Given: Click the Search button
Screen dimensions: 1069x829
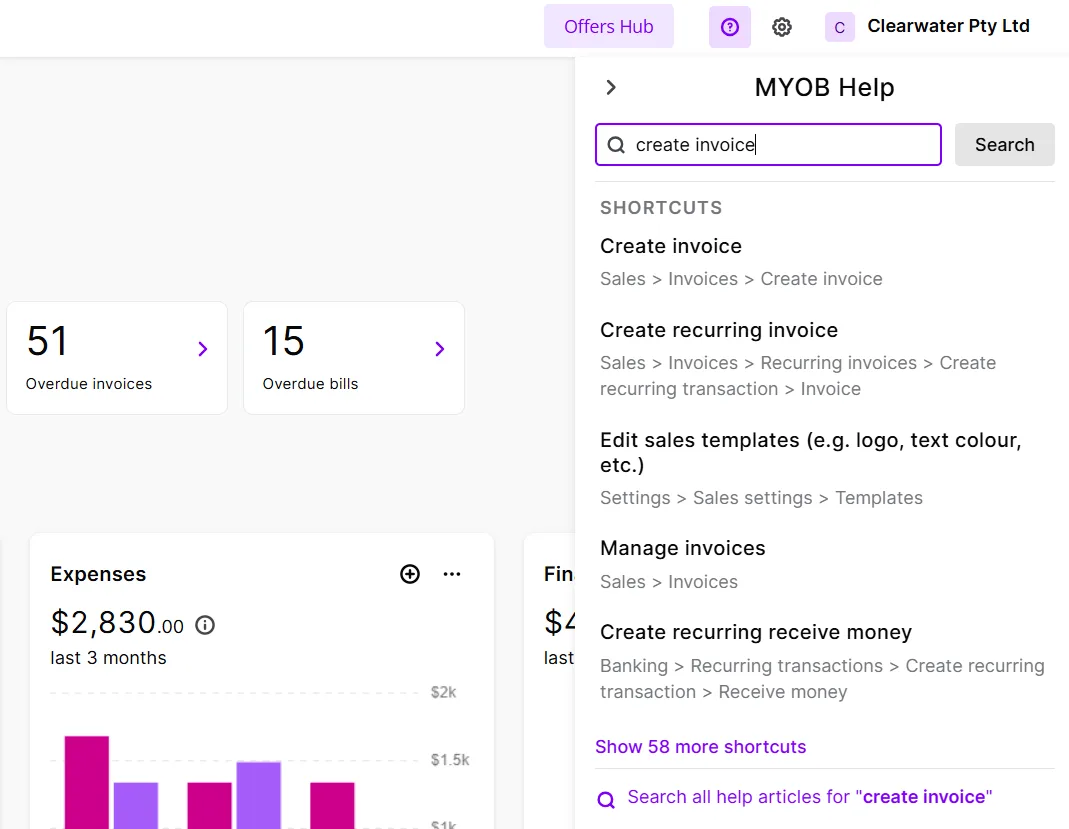Looking at the screenshot, I should (1004, 145).
